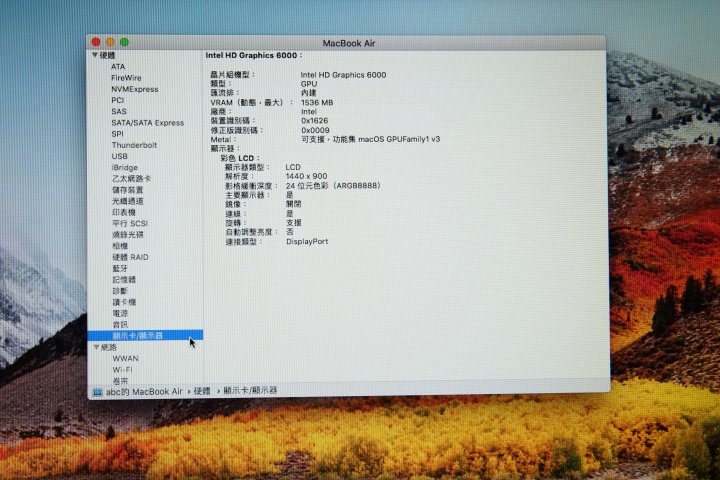Select 電源 power entry
The image size is (720, 480).
(120, 313)
